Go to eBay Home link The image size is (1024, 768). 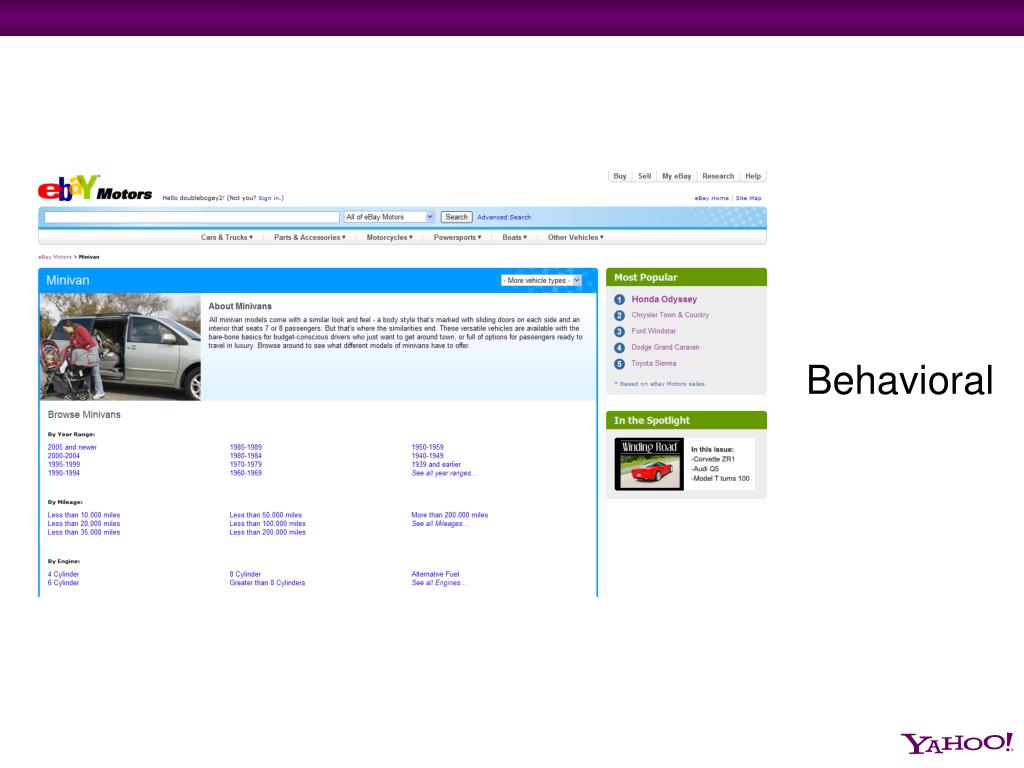(x=711, y=198)
